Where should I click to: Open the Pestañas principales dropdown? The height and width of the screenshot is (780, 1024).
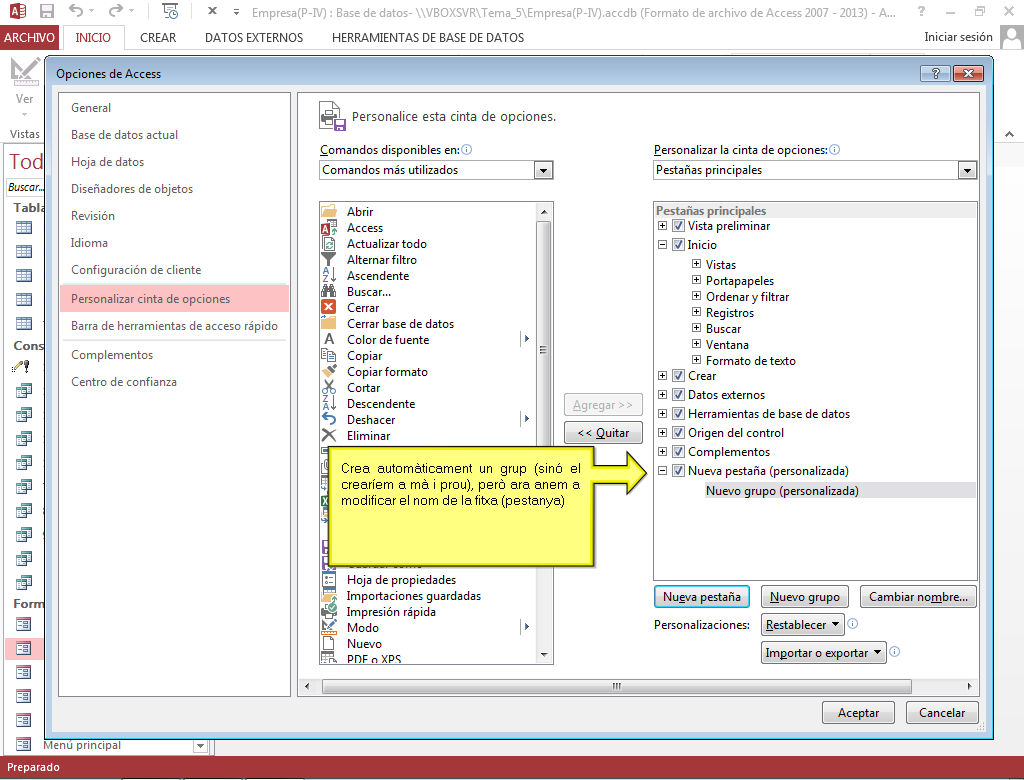click(967, 171)
